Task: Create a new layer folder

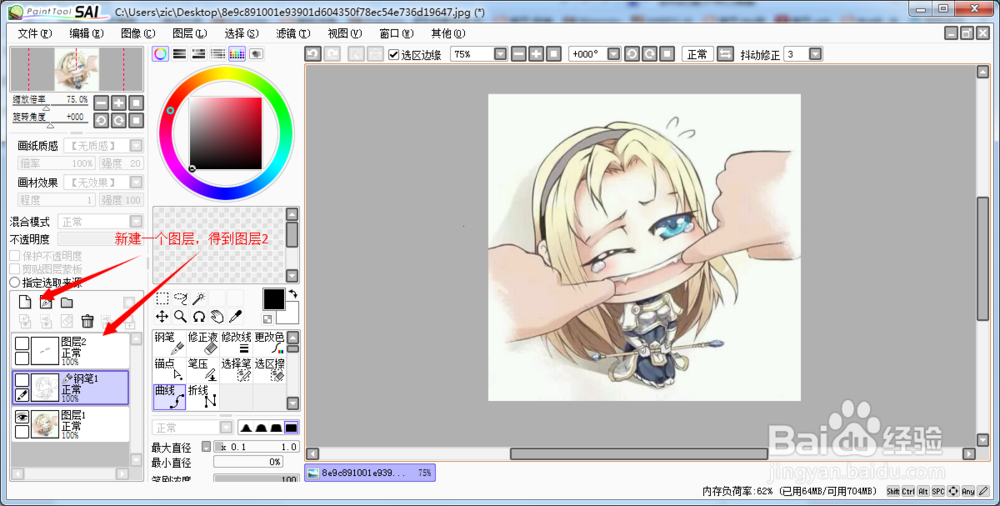Action: (x=66, y=302)
